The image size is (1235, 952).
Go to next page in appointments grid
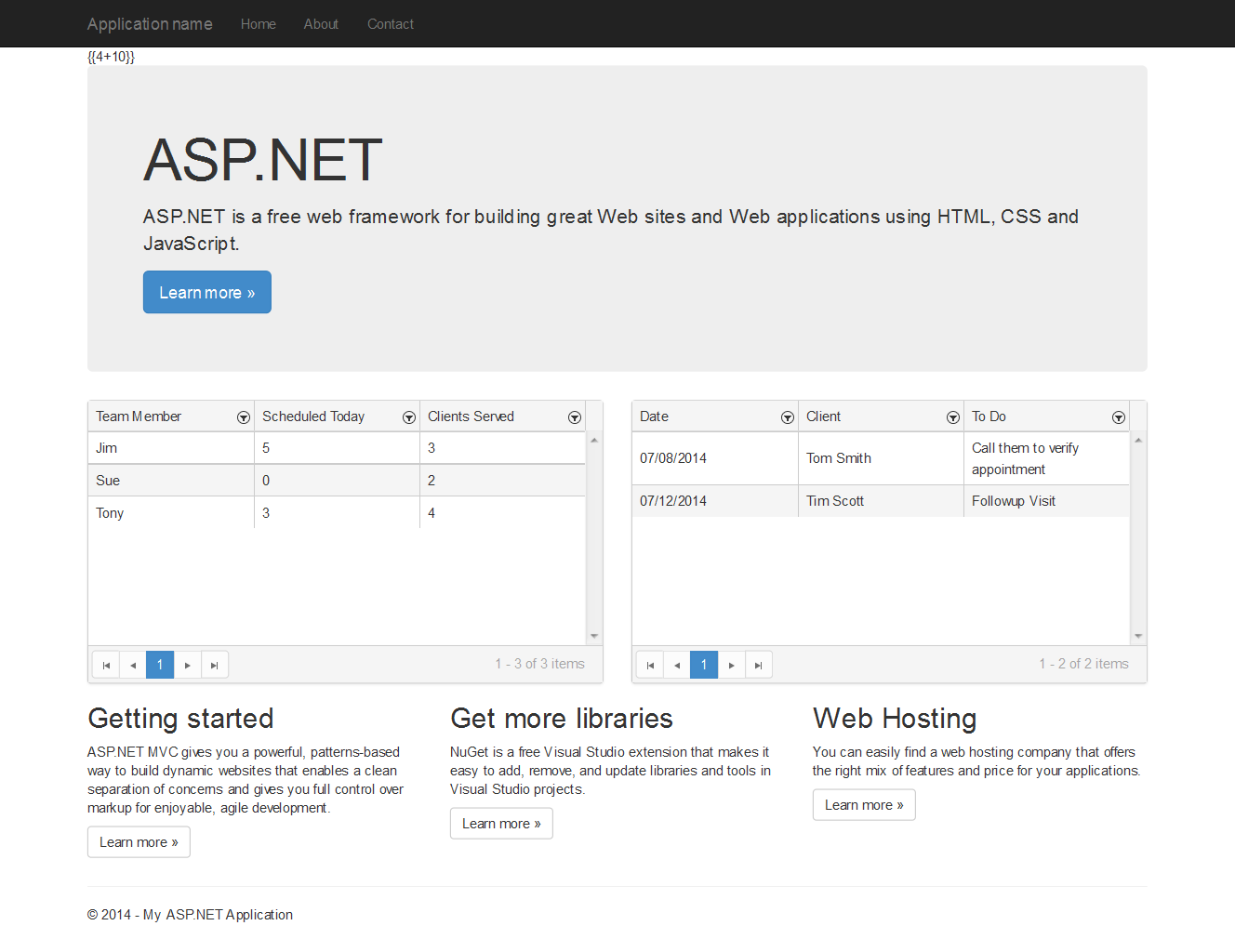732,665
